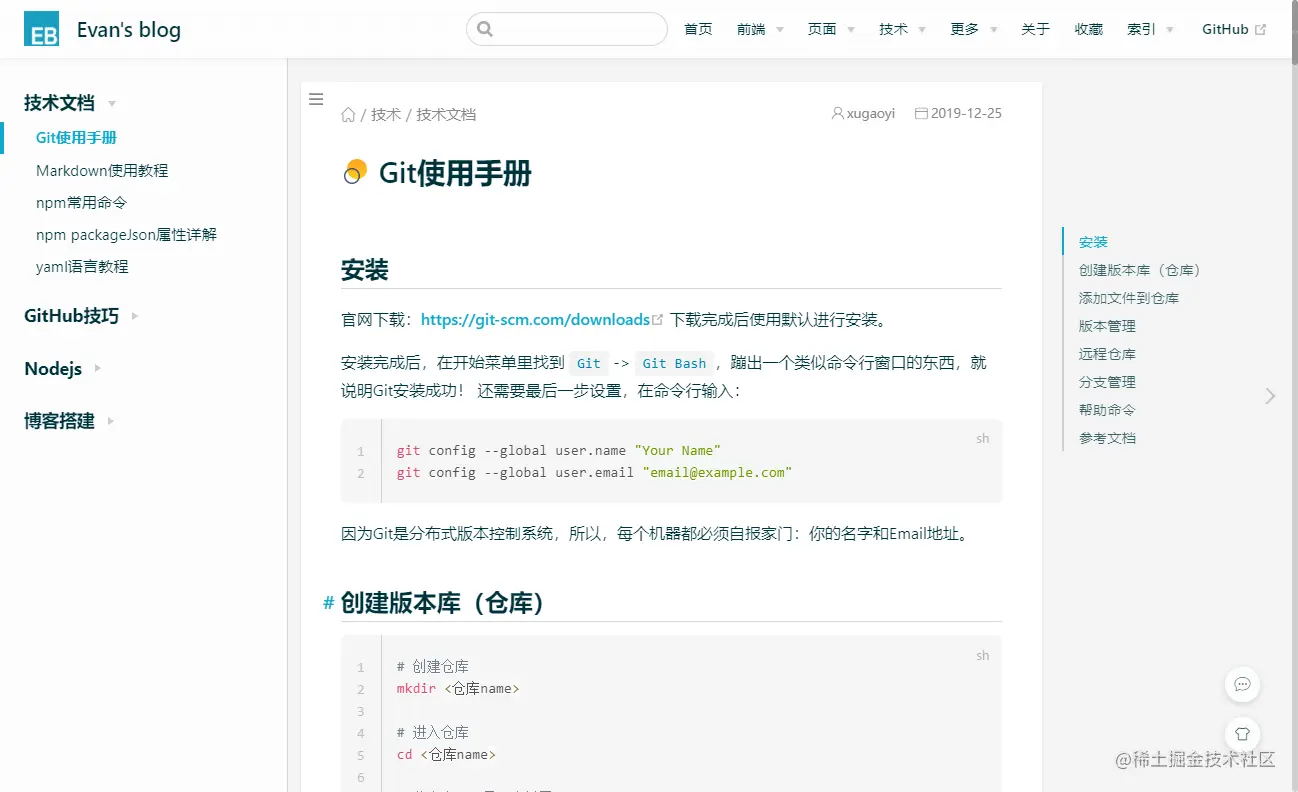This screenshot has height=792, width=1298.
Task: Jump to 参考文档 in the outline
Action: [x=1107, y=438]
